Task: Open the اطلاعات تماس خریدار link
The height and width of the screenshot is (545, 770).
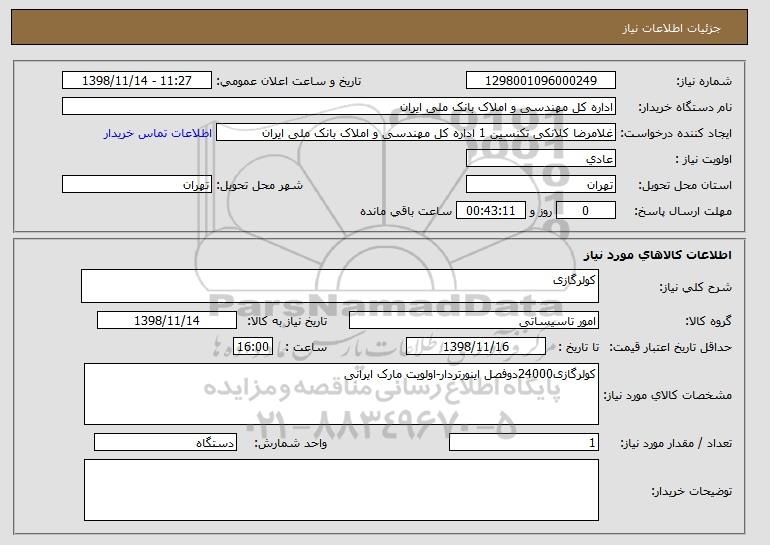Action: coord(158,133)
